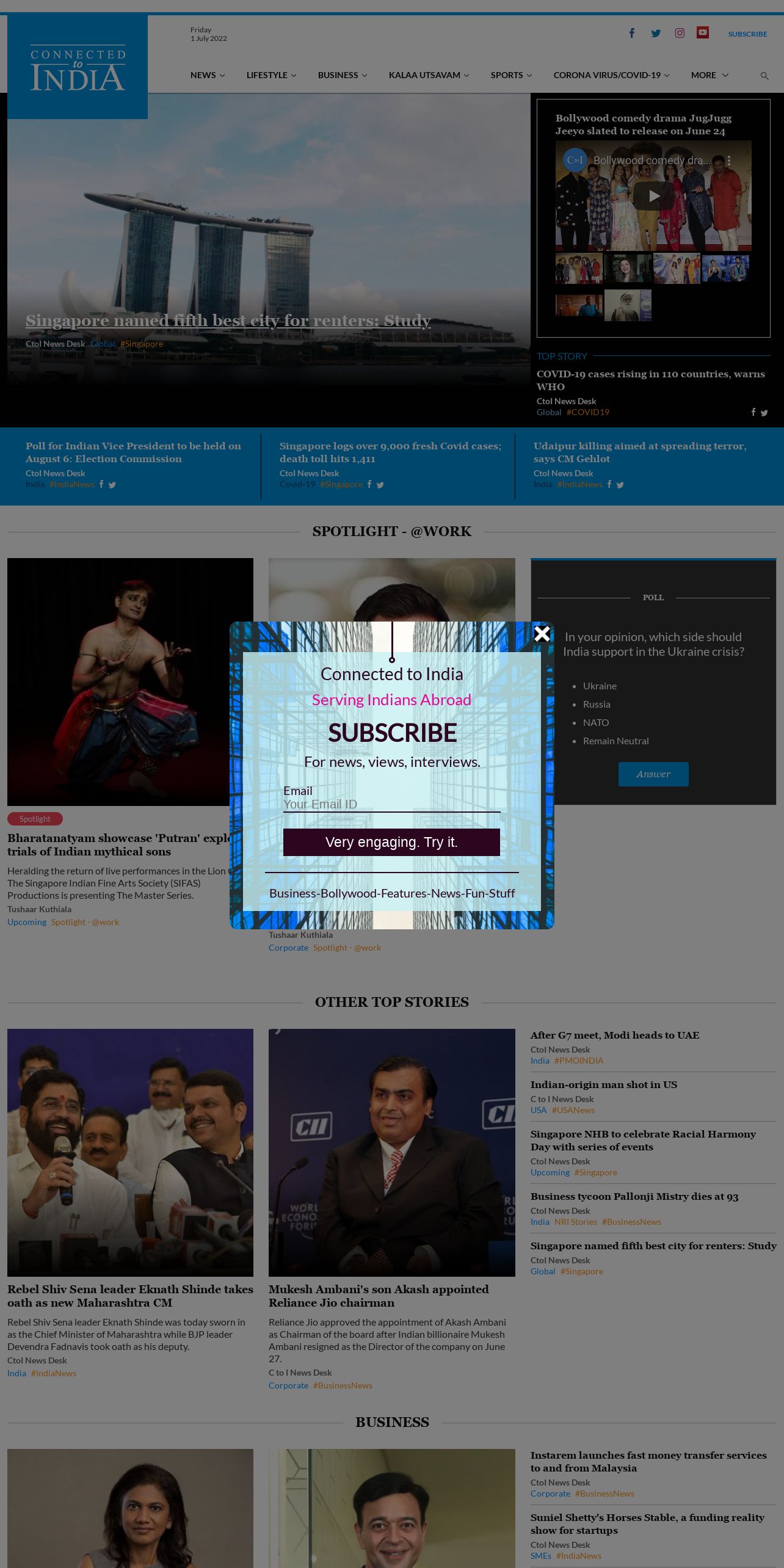
Task: Submit poll with Answer button
Action: (x=653, y=774)
